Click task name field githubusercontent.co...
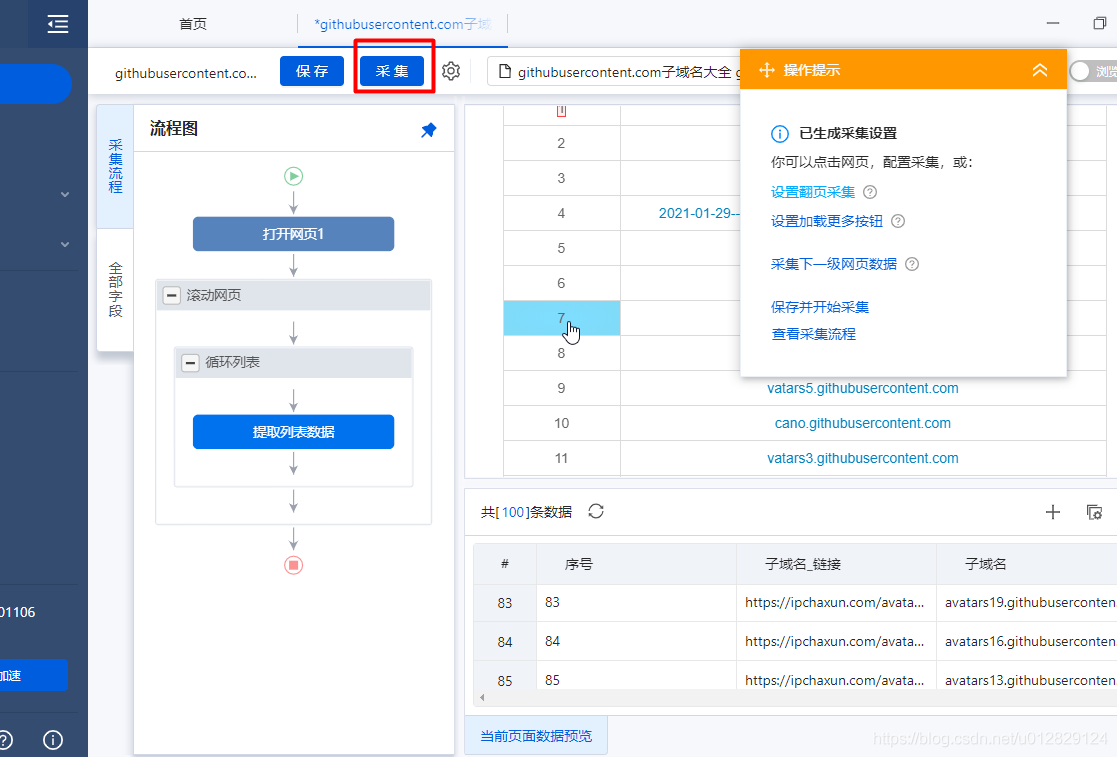1117x757 pixels. point(186,73)
